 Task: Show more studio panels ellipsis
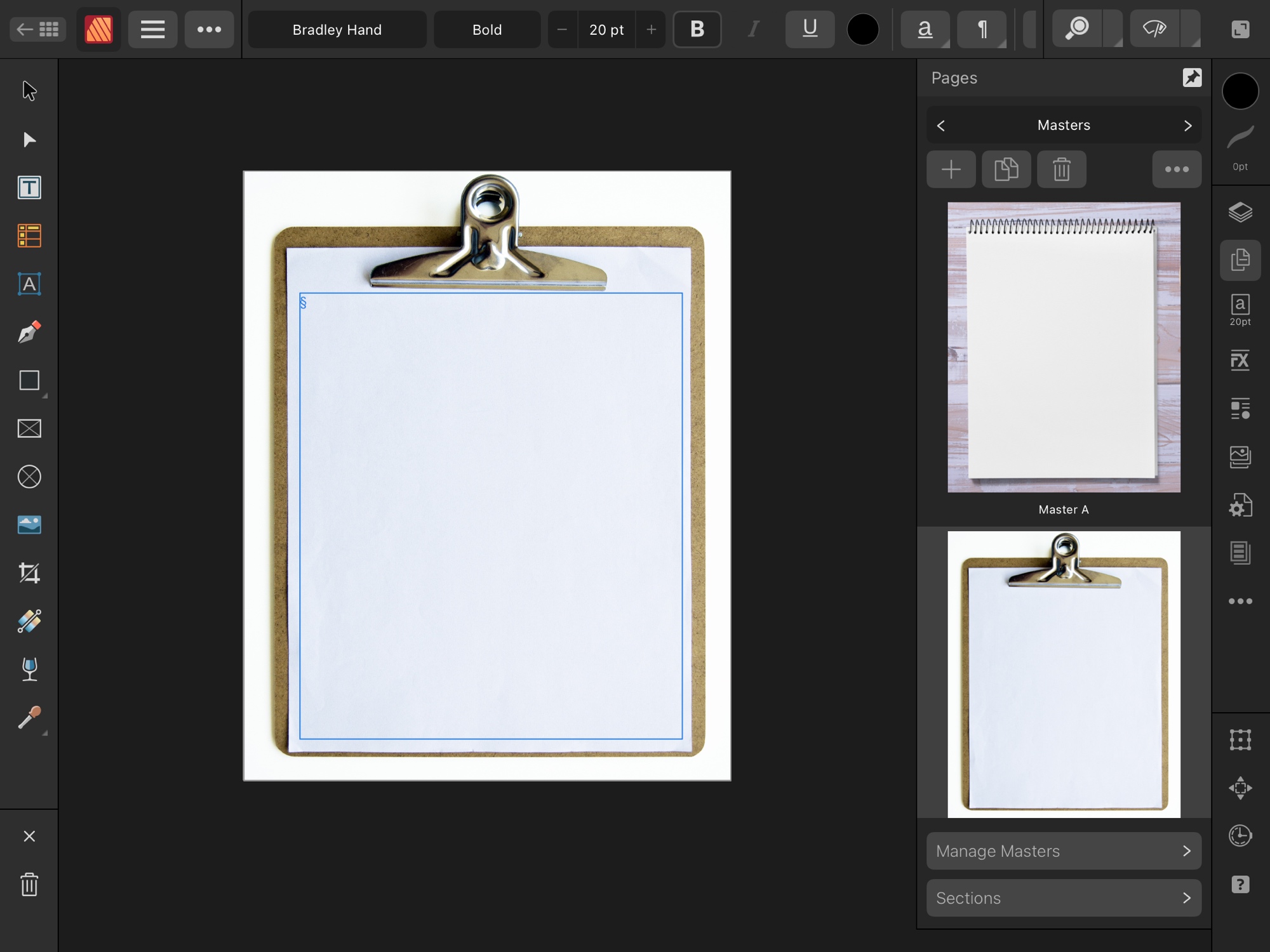tap(1240, 601)
